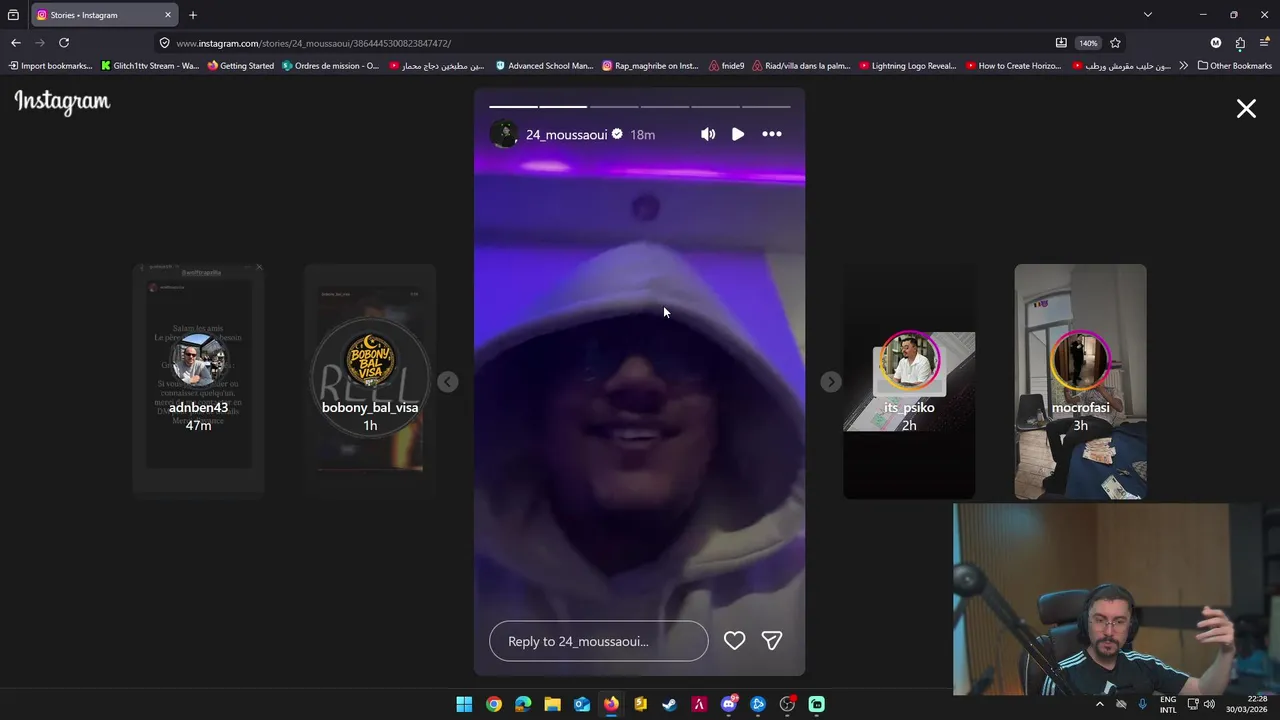Open site security shield icon
1280x720 pixels.
(165, 43)
